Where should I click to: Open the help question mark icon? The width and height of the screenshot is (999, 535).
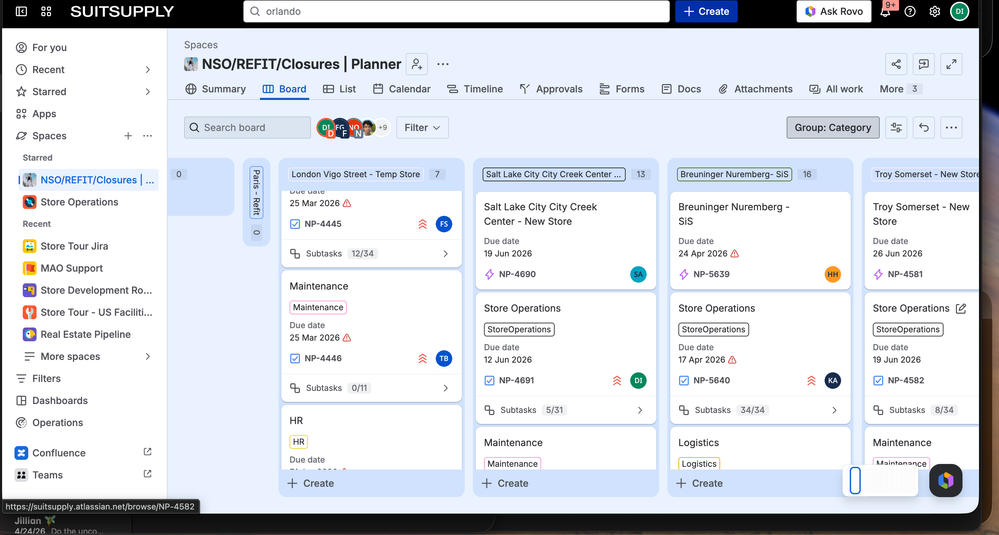(910, 11)
